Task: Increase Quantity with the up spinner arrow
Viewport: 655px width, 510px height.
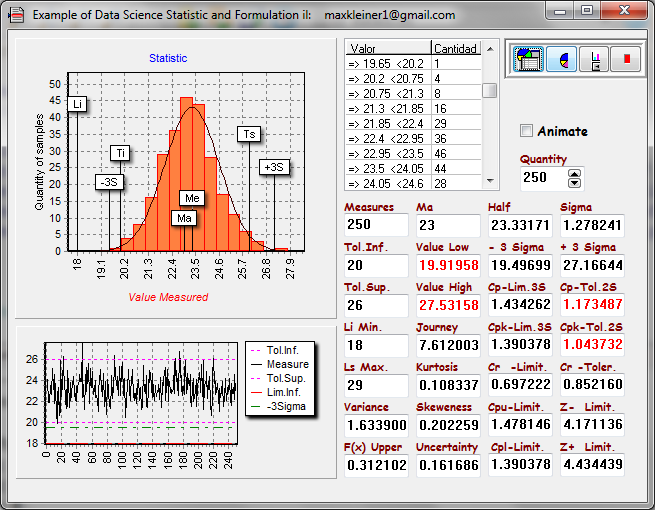Action: 574,172
